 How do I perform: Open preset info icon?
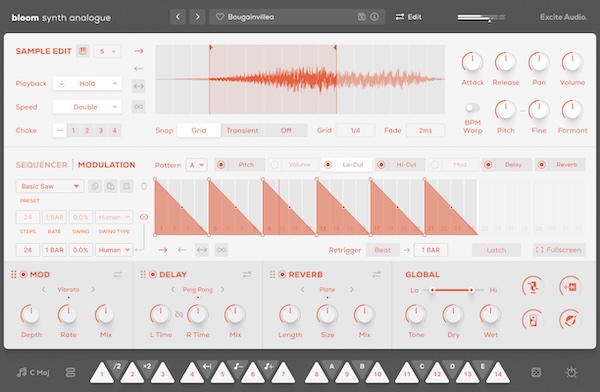click(x=375, y=17)
